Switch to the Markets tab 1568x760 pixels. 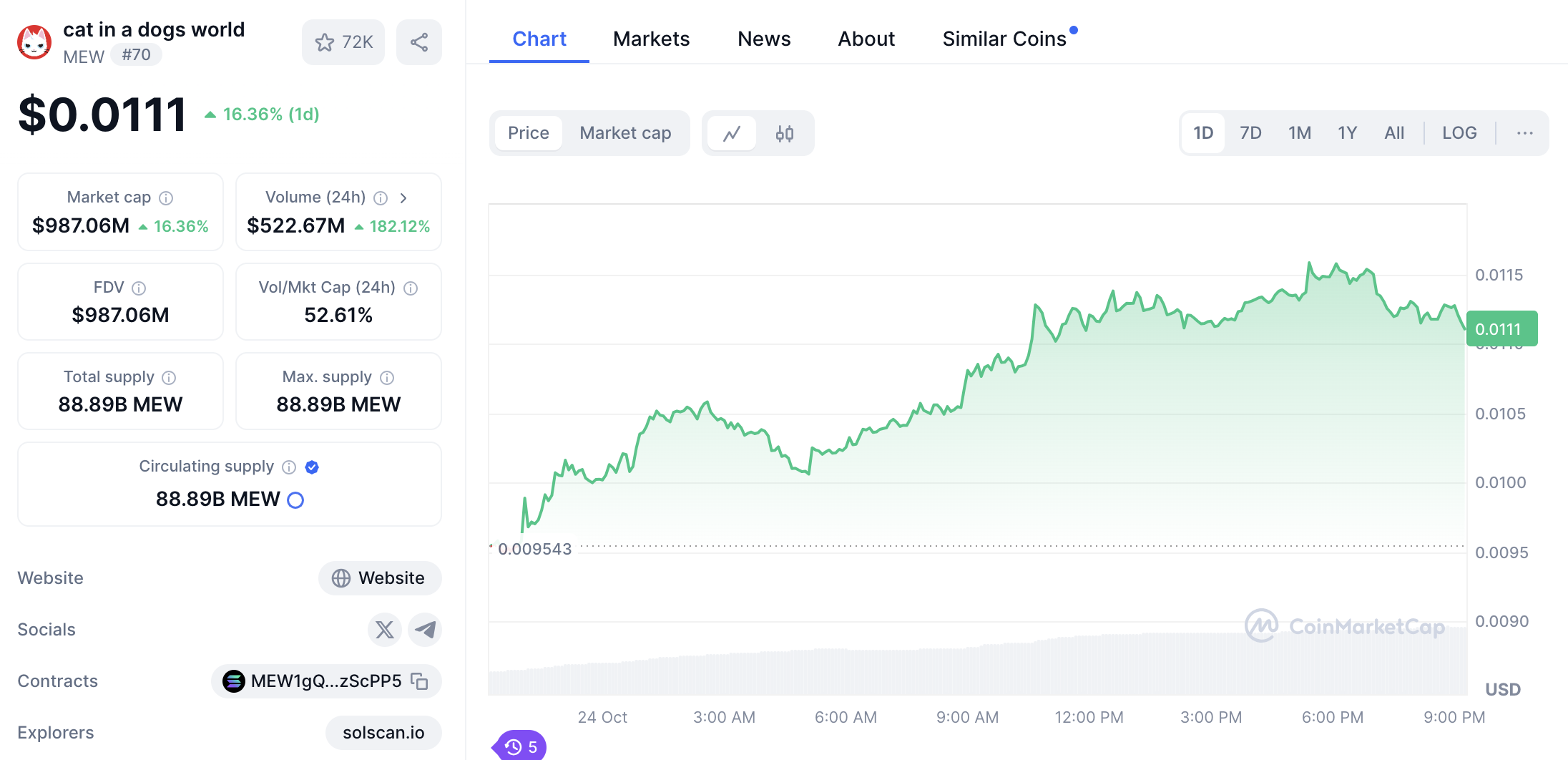click(x=652, y=39)
